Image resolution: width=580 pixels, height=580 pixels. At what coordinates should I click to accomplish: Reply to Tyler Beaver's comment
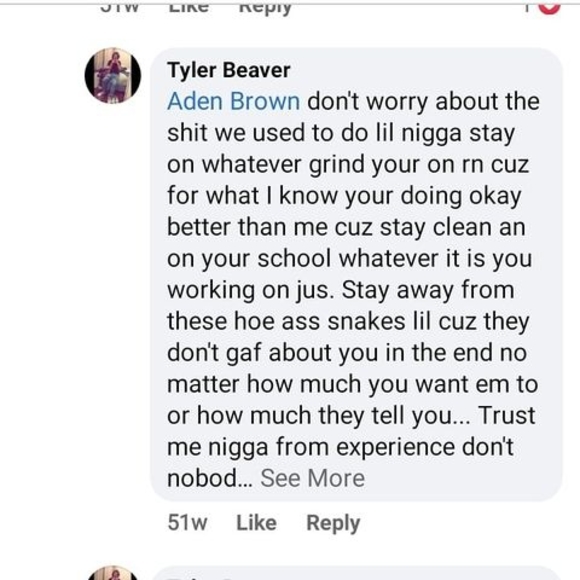(333, 523)
